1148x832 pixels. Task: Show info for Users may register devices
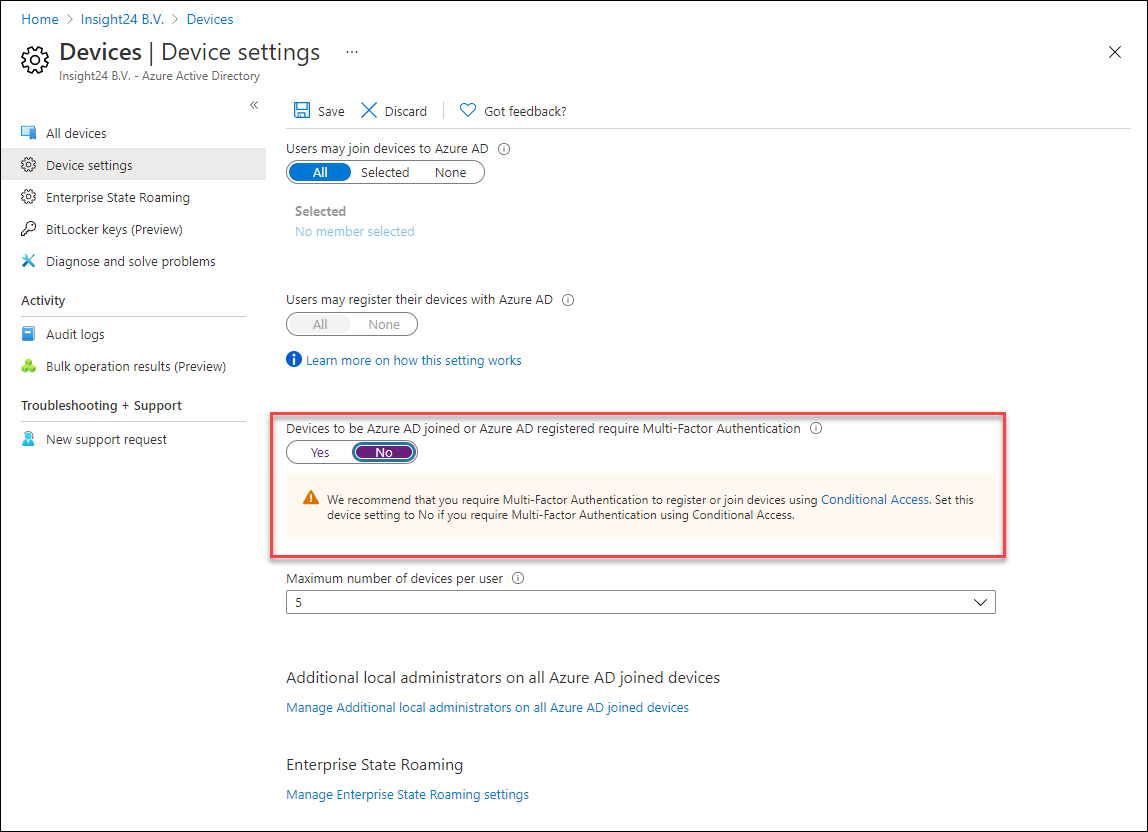(x=568, y=300)
